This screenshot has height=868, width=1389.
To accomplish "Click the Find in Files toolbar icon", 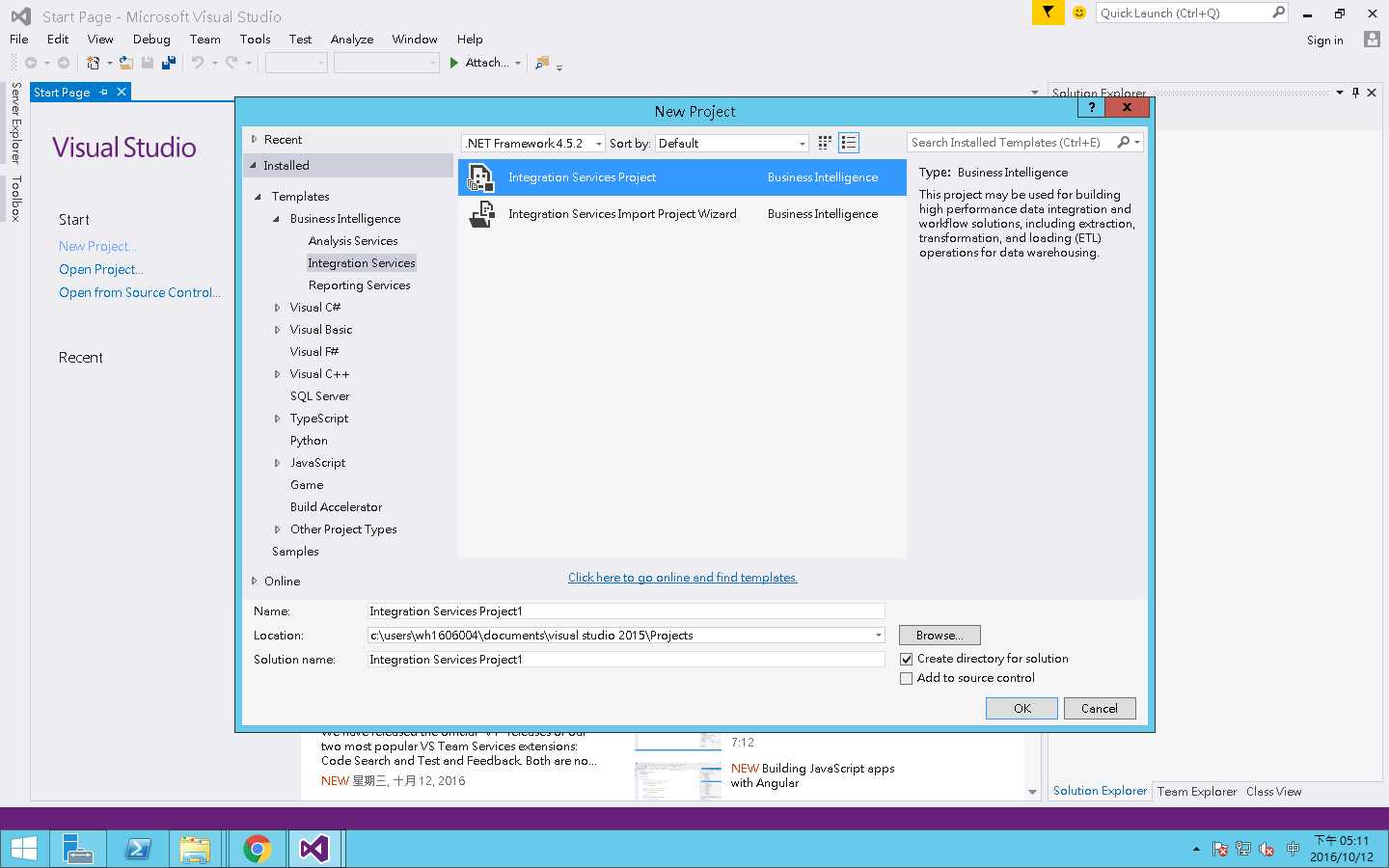I will 542,63.
